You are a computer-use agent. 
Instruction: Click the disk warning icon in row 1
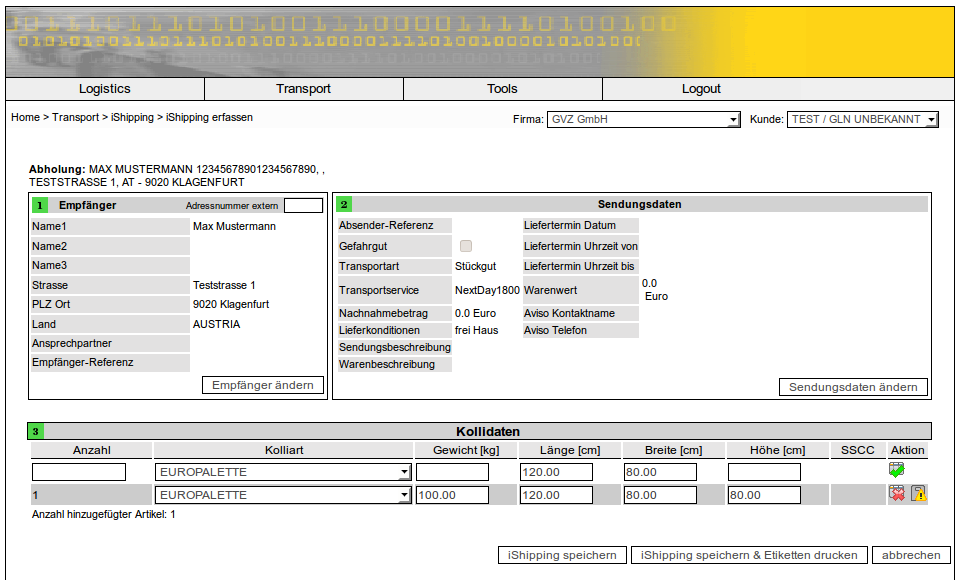click(x=918, y=494)
